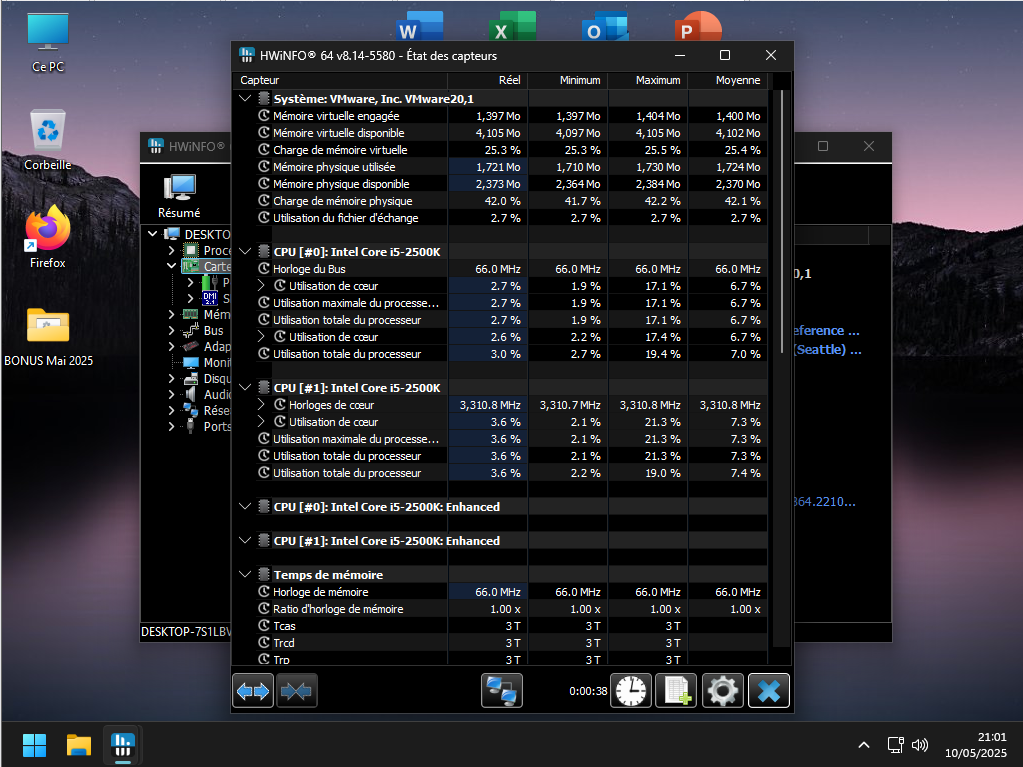The image size is (1023, 767).
Task: Select the Firefox desktop shortcut
Action: [x=48, y=237]
